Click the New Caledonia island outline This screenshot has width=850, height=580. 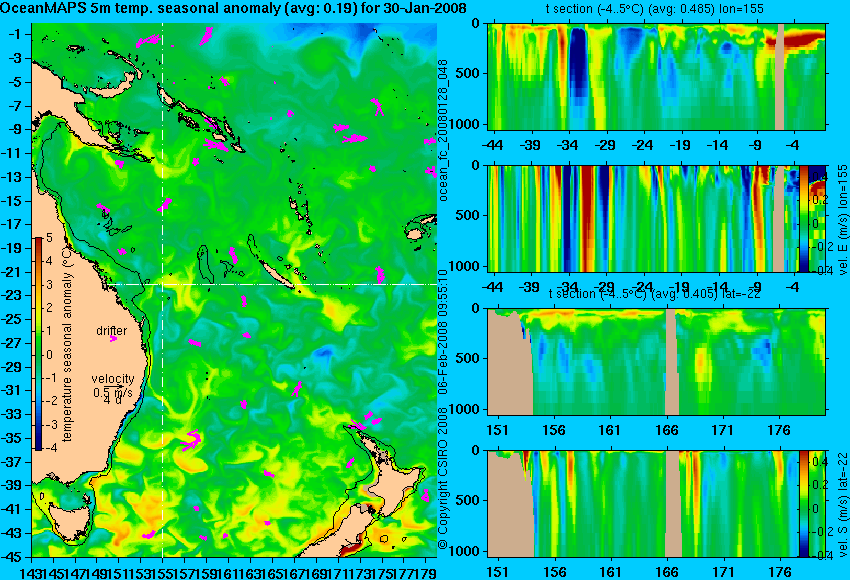point(276,273)
